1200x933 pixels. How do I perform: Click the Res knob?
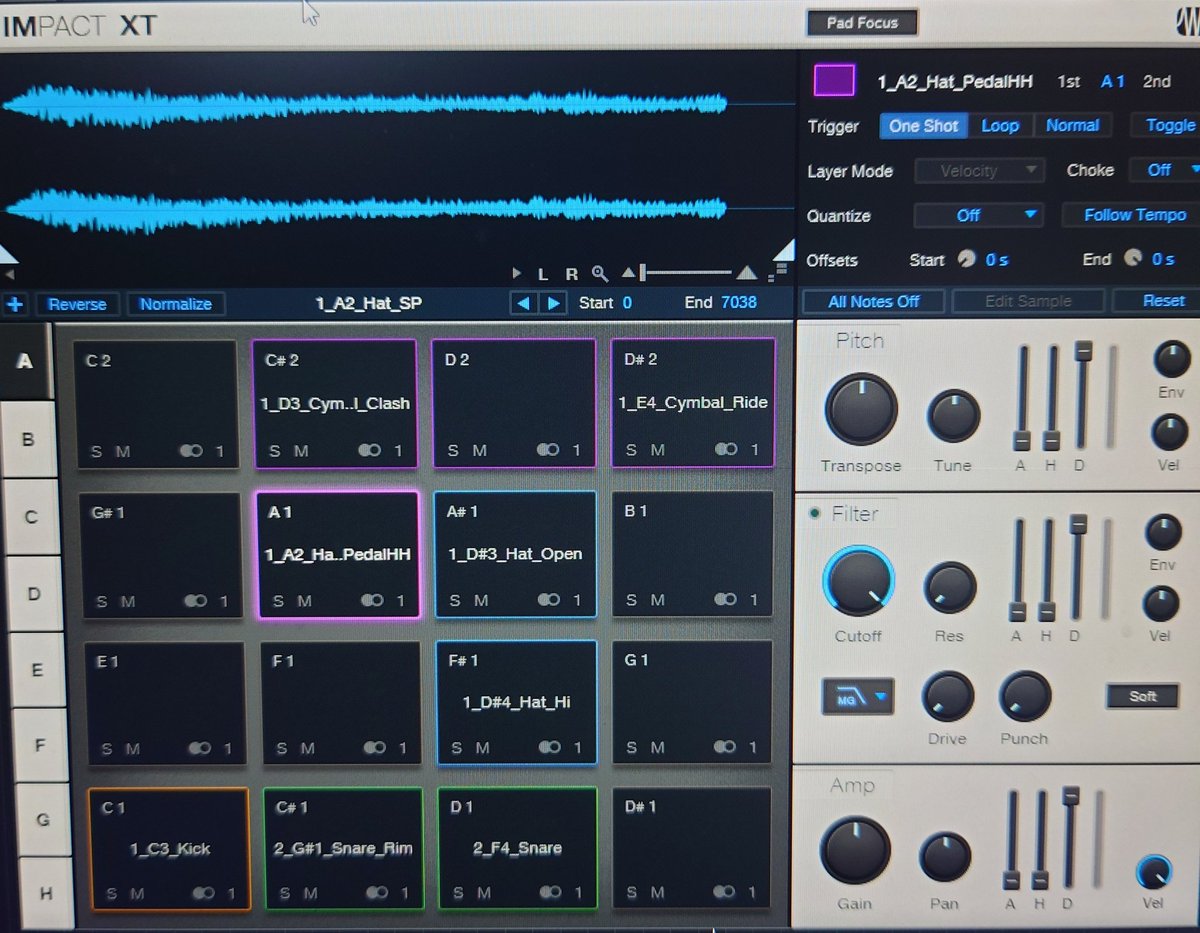pyautogui.click(x=949, y=588)
